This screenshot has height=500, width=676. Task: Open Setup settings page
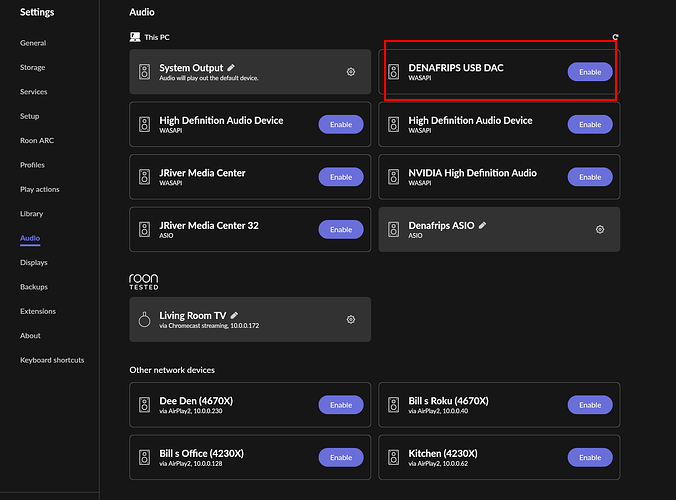click(x=29, y=116)
